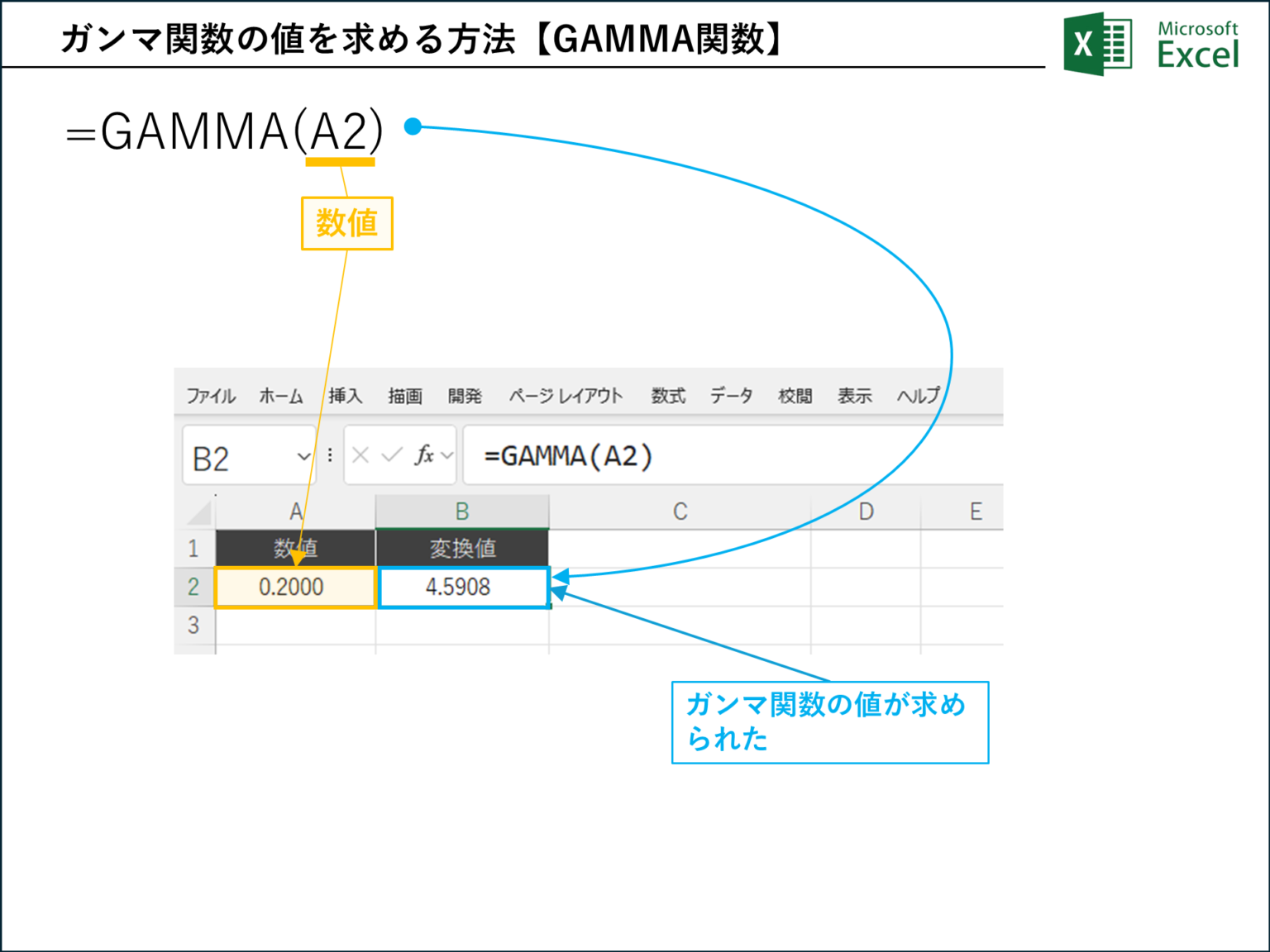The image size is (1270, 952).
Task: Click the vertical dots separator next to the Name Box
Action: point(329,455)
